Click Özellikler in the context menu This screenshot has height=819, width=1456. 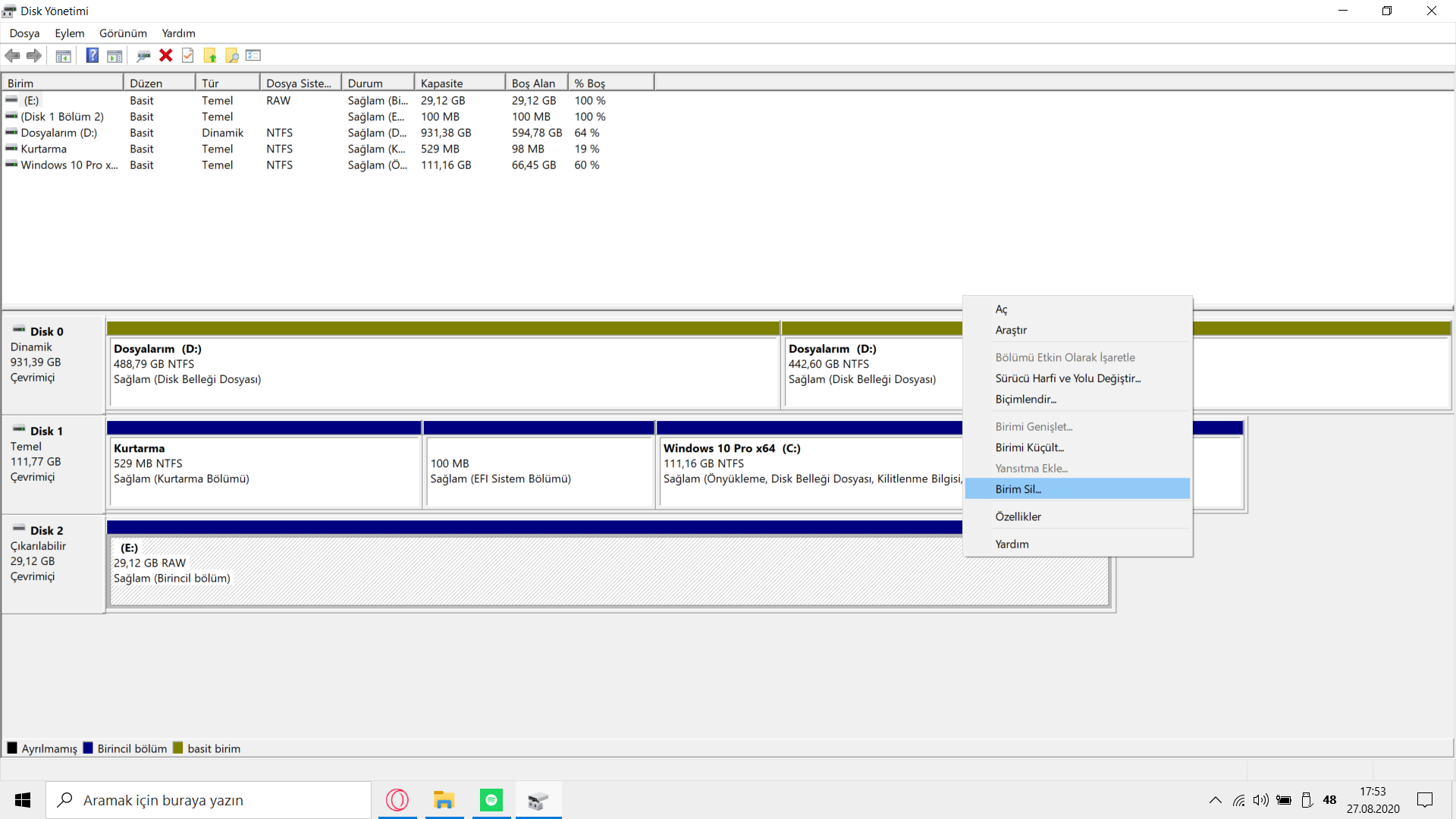(1018, 516)
